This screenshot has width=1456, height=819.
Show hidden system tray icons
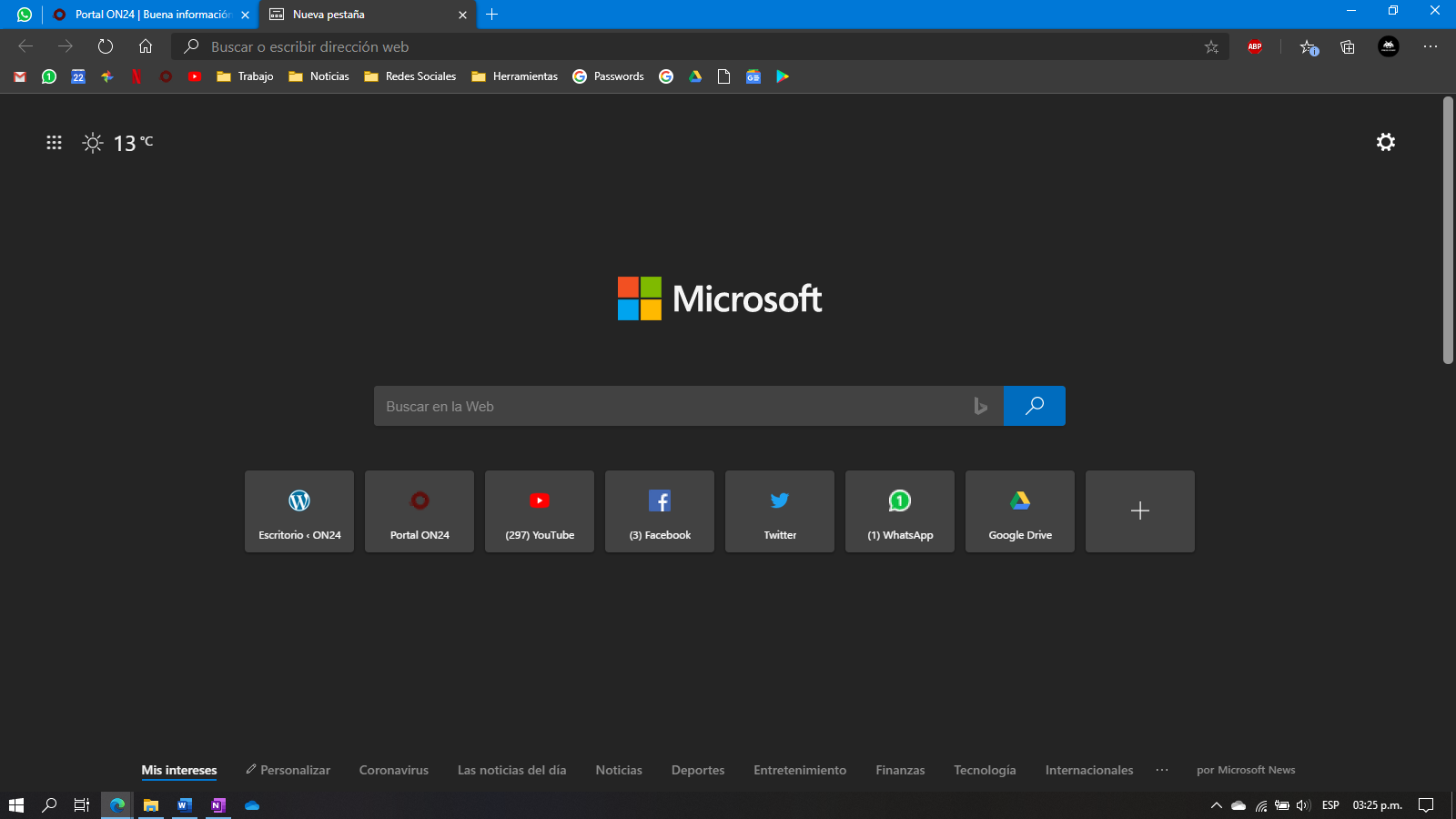point(1216,805)
